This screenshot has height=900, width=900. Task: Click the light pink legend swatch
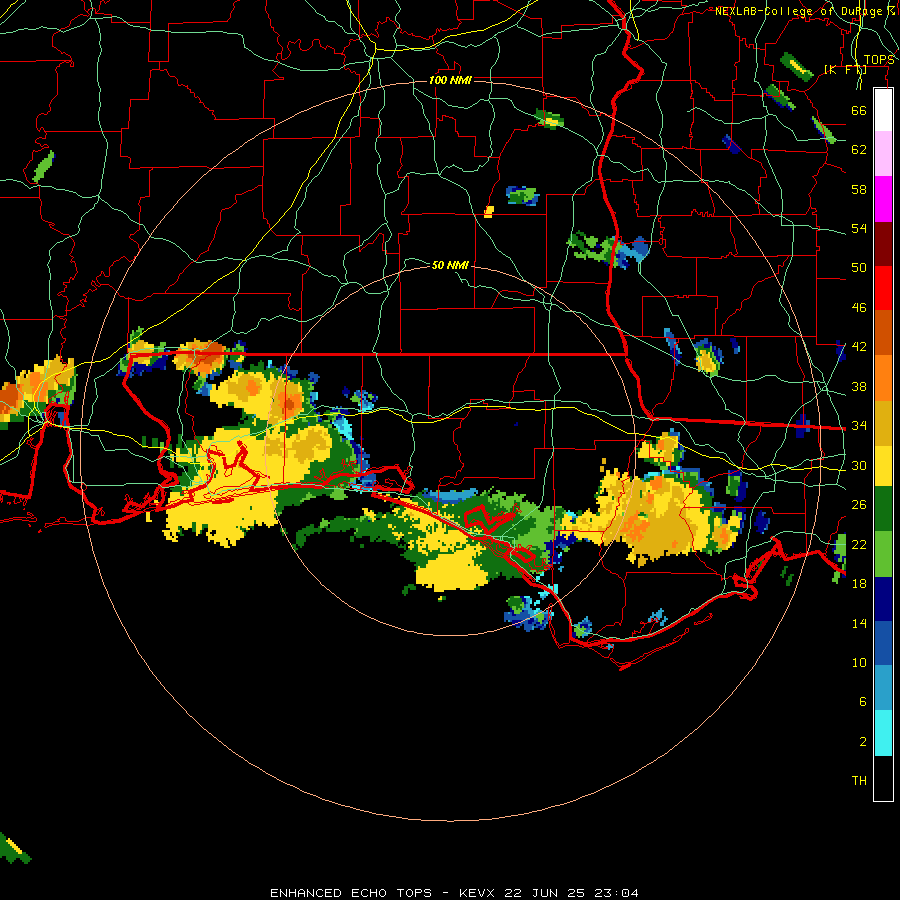[883, 154]
